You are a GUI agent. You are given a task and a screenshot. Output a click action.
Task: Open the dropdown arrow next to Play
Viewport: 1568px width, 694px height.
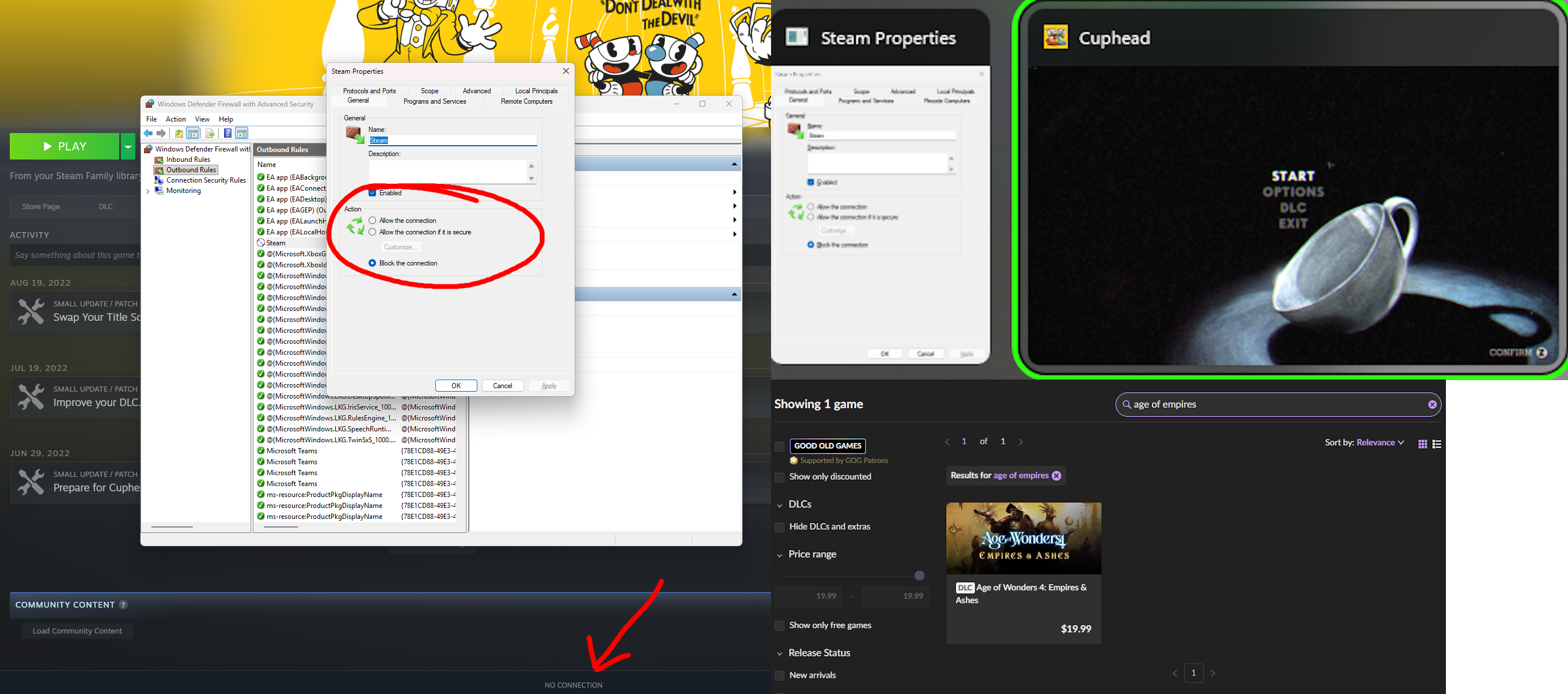click(128, 146)
